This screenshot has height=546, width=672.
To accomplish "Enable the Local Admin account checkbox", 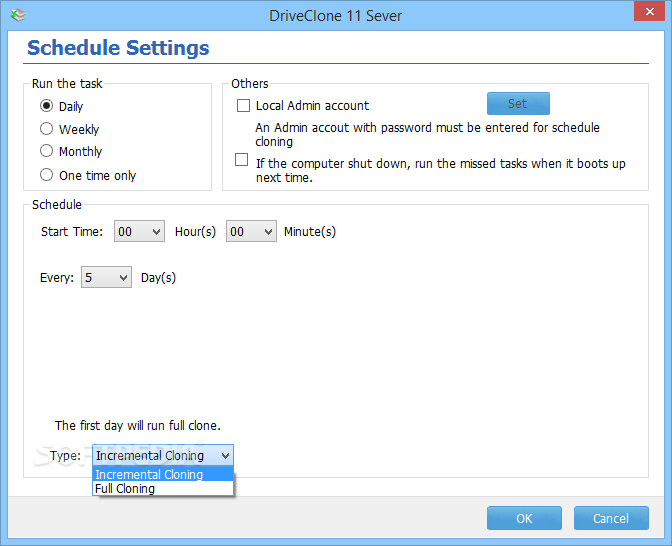I will (243, 105).
